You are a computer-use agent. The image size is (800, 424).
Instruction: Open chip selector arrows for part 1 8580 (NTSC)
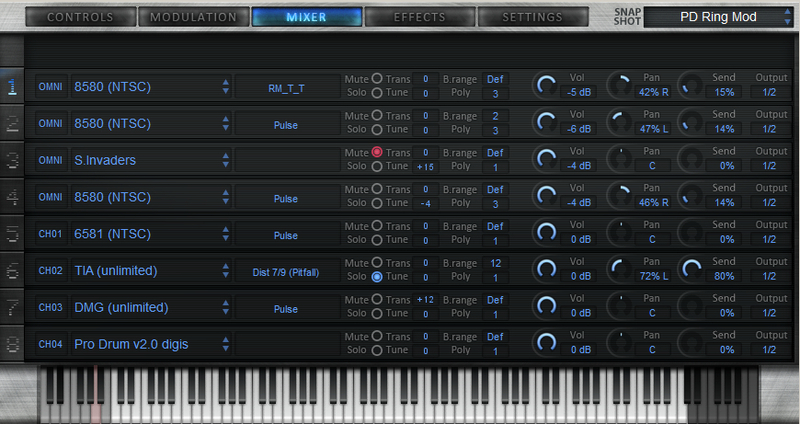[226, 86]
